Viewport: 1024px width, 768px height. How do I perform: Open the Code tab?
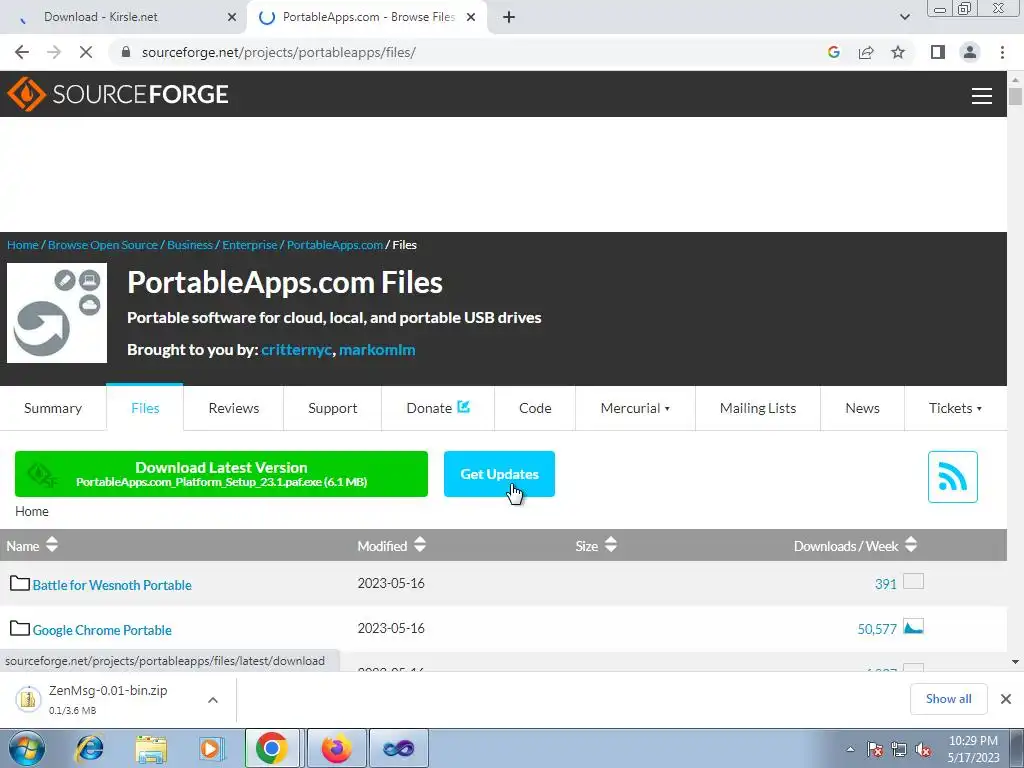tap(535, 408)
